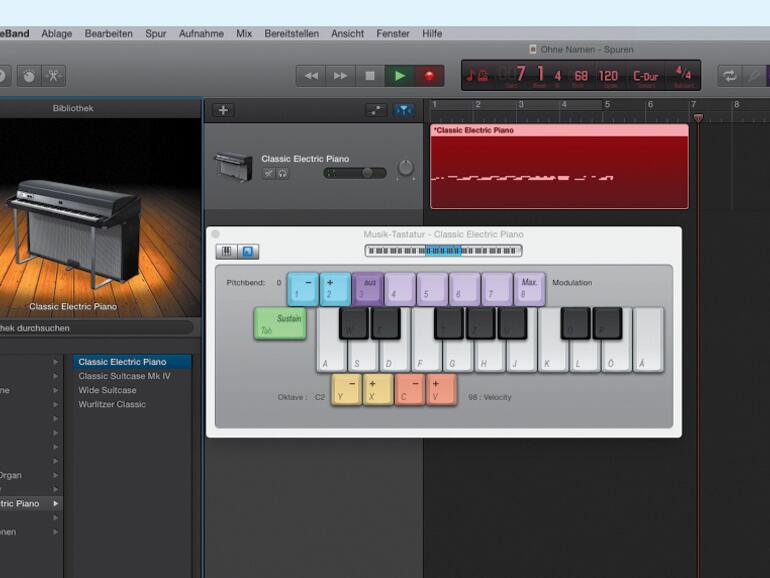This screenshot has height=578, width=770.
Task: Click the note and metronome display mode icon
Action: point(477,76)
